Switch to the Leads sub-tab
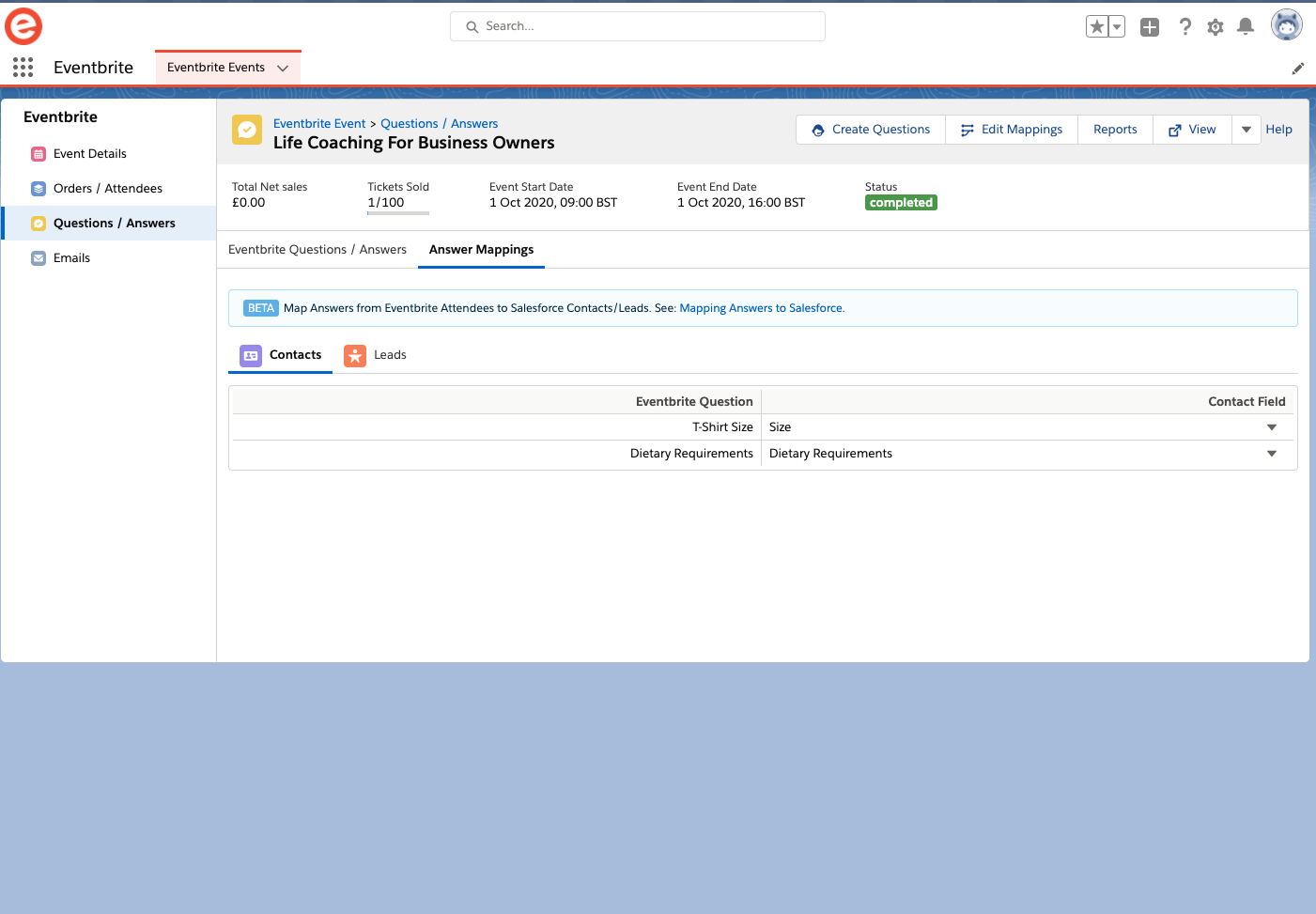The image size is (1316, 914). (375, 355)
